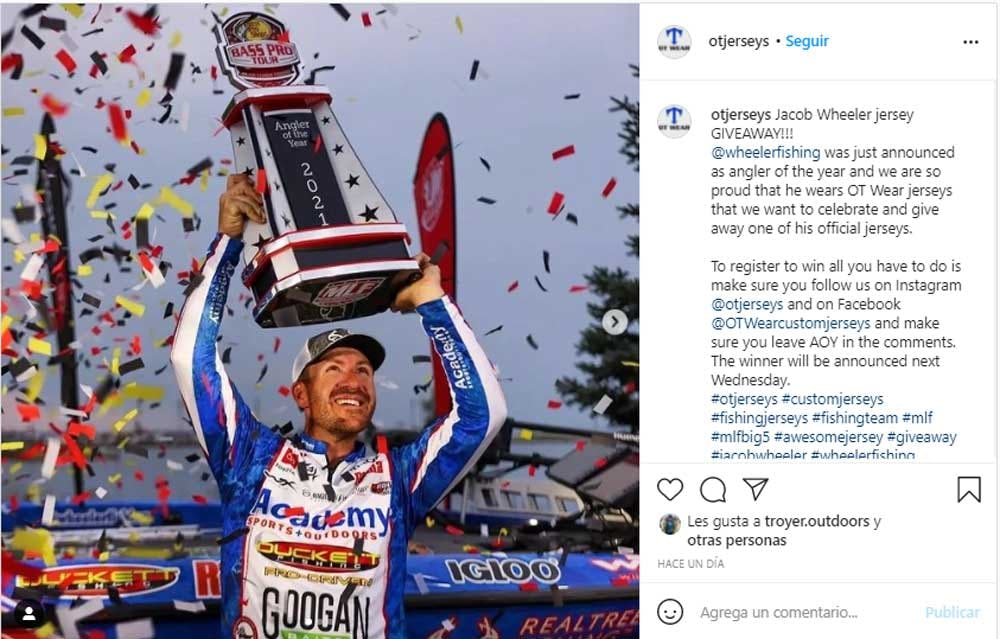Open the #fishingteam hashtag

855,418
